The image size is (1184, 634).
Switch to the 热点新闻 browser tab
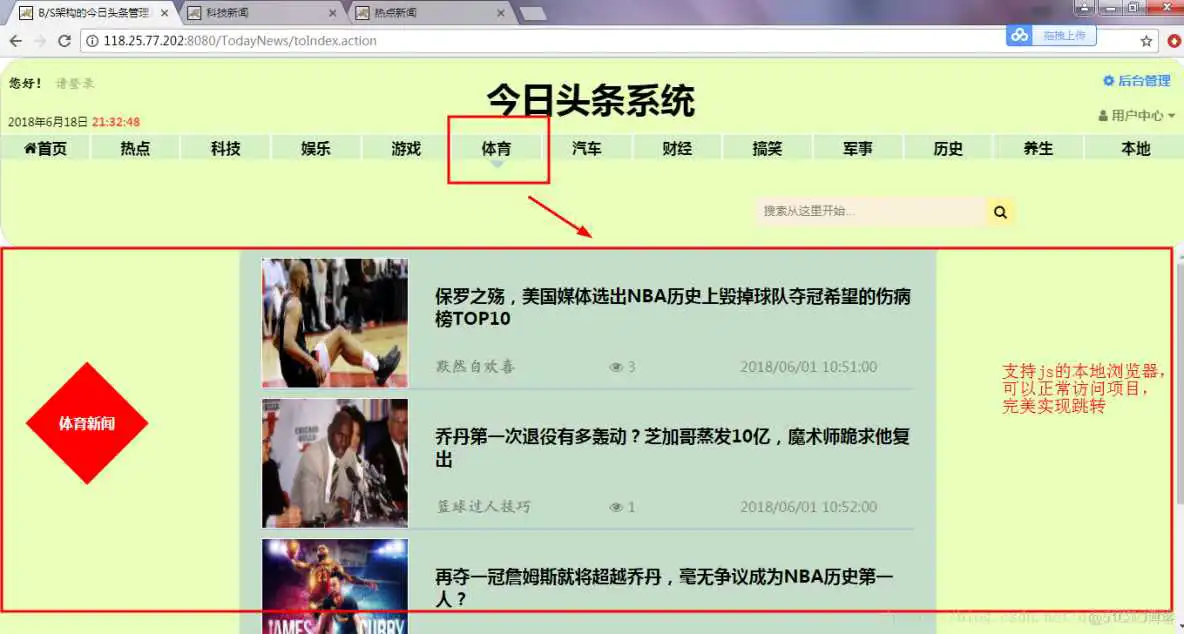click(425, 13)
